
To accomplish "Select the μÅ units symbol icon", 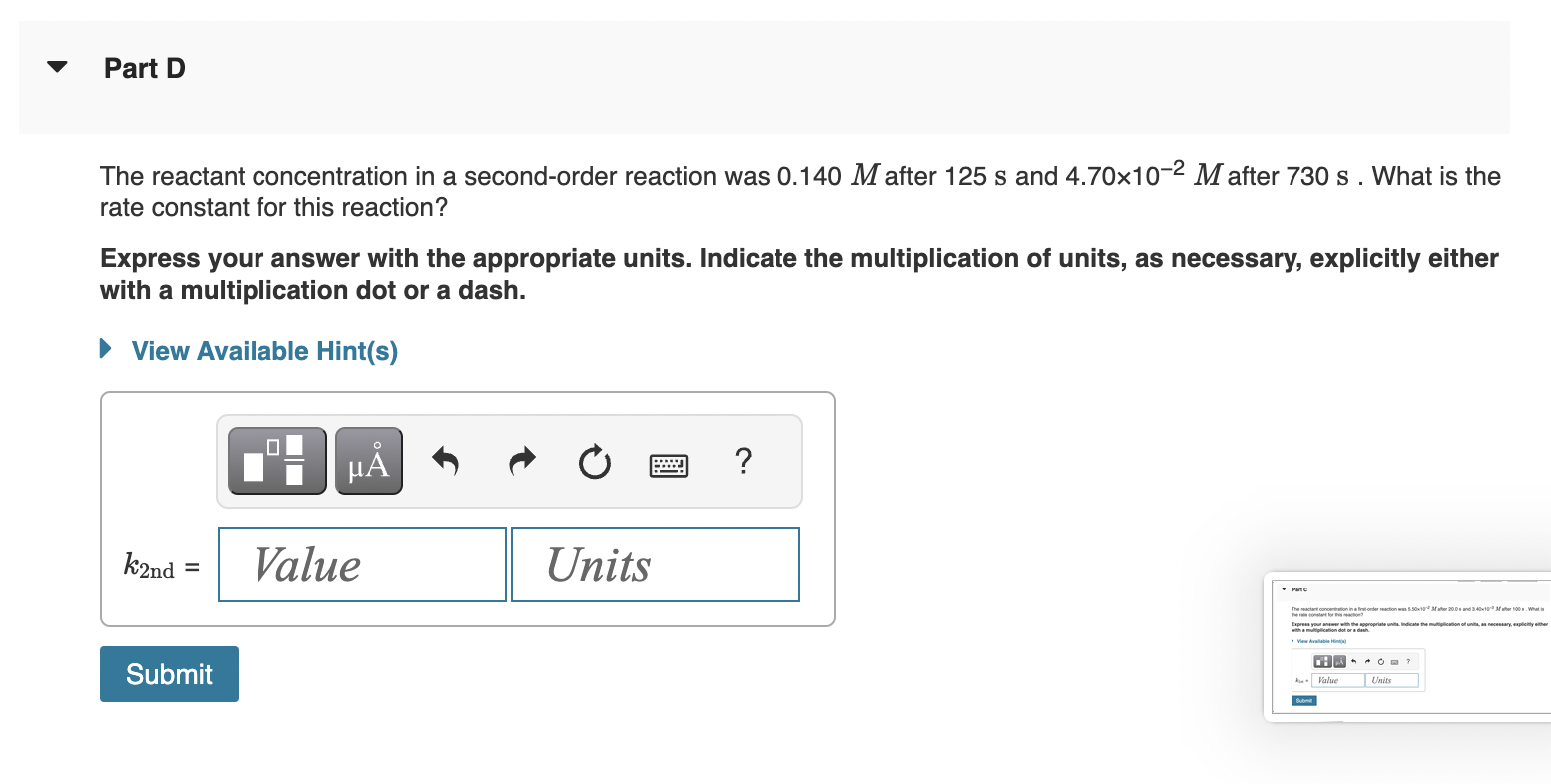I will tap(368, 460).
